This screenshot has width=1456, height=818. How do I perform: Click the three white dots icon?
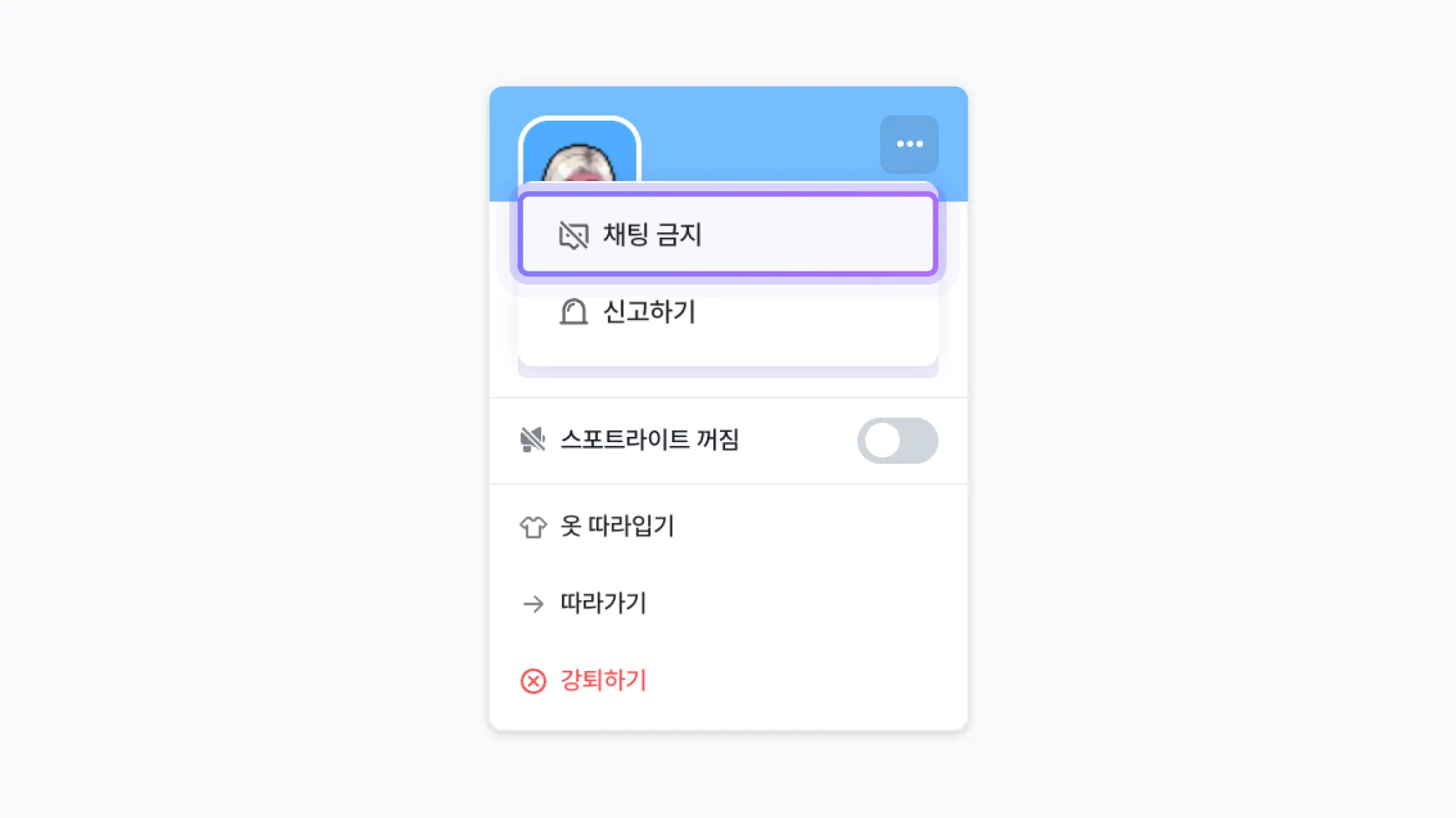coord(910,144)
